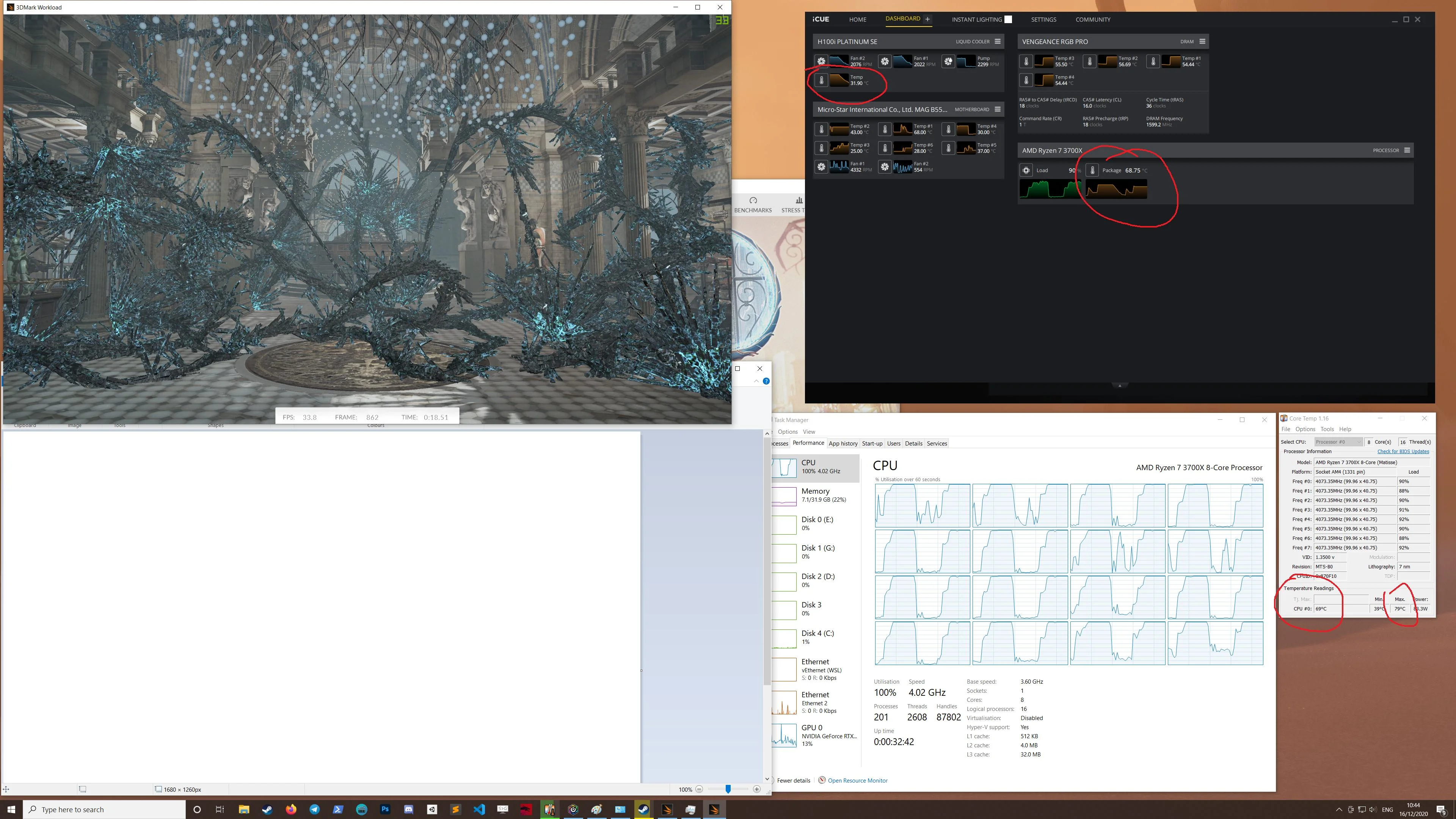Image resolution: width=1456 pixels, height=819 pixels.
Task: Open the AMD Ryzen processor panel menu
Action: point(1407,151)
